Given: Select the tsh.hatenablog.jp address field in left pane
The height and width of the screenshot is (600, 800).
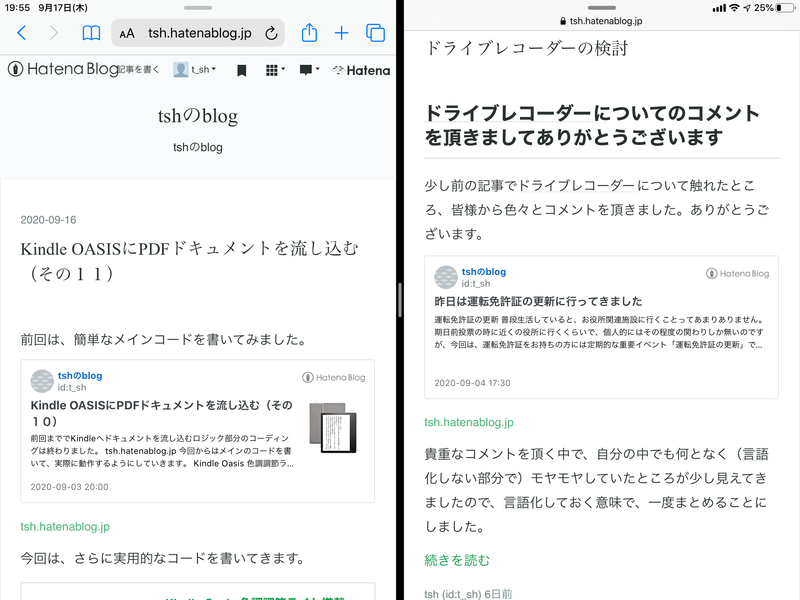Looking at the screenshot, I should (198, 33).
